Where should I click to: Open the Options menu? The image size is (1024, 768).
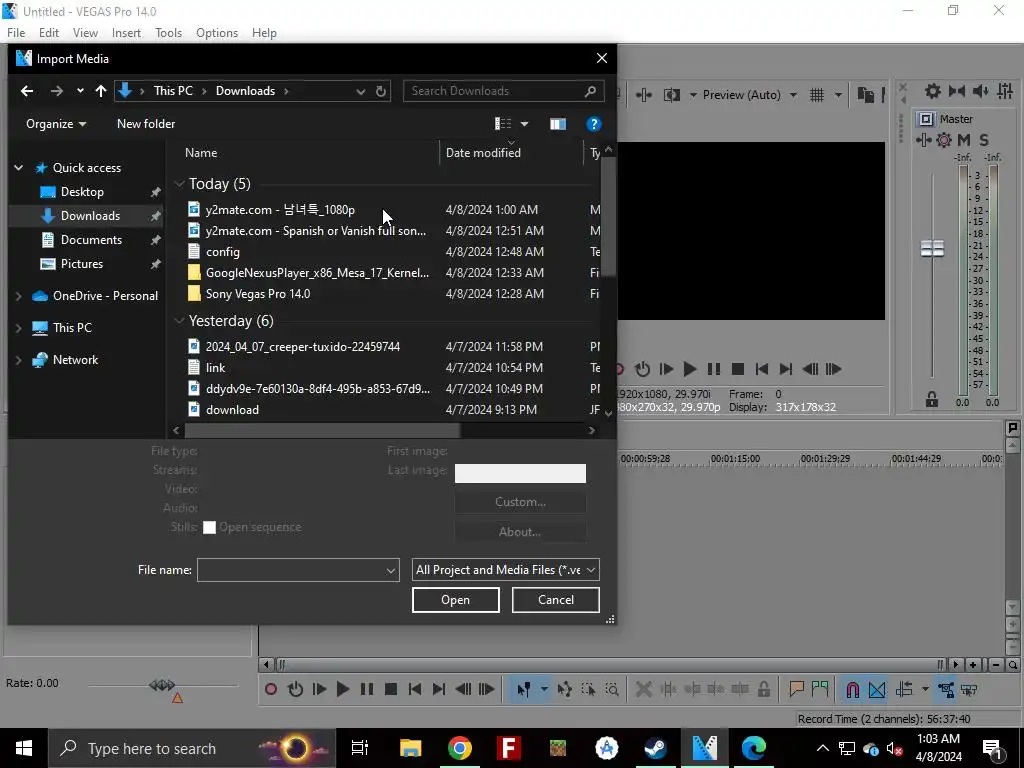pyautogui.click(x=217, y=33)
